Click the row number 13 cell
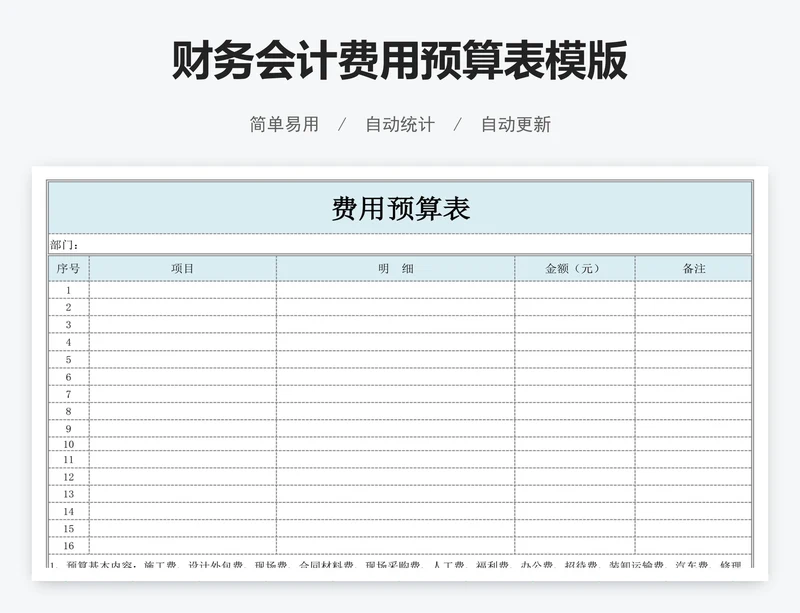This screenshot has width=800, height=613. pos(69,494)
